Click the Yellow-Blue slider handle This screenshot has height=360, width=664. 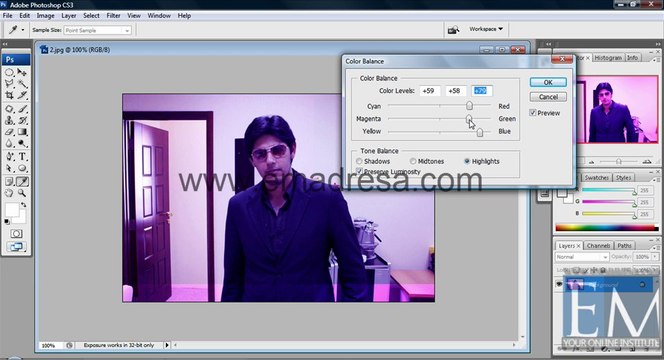480,132
